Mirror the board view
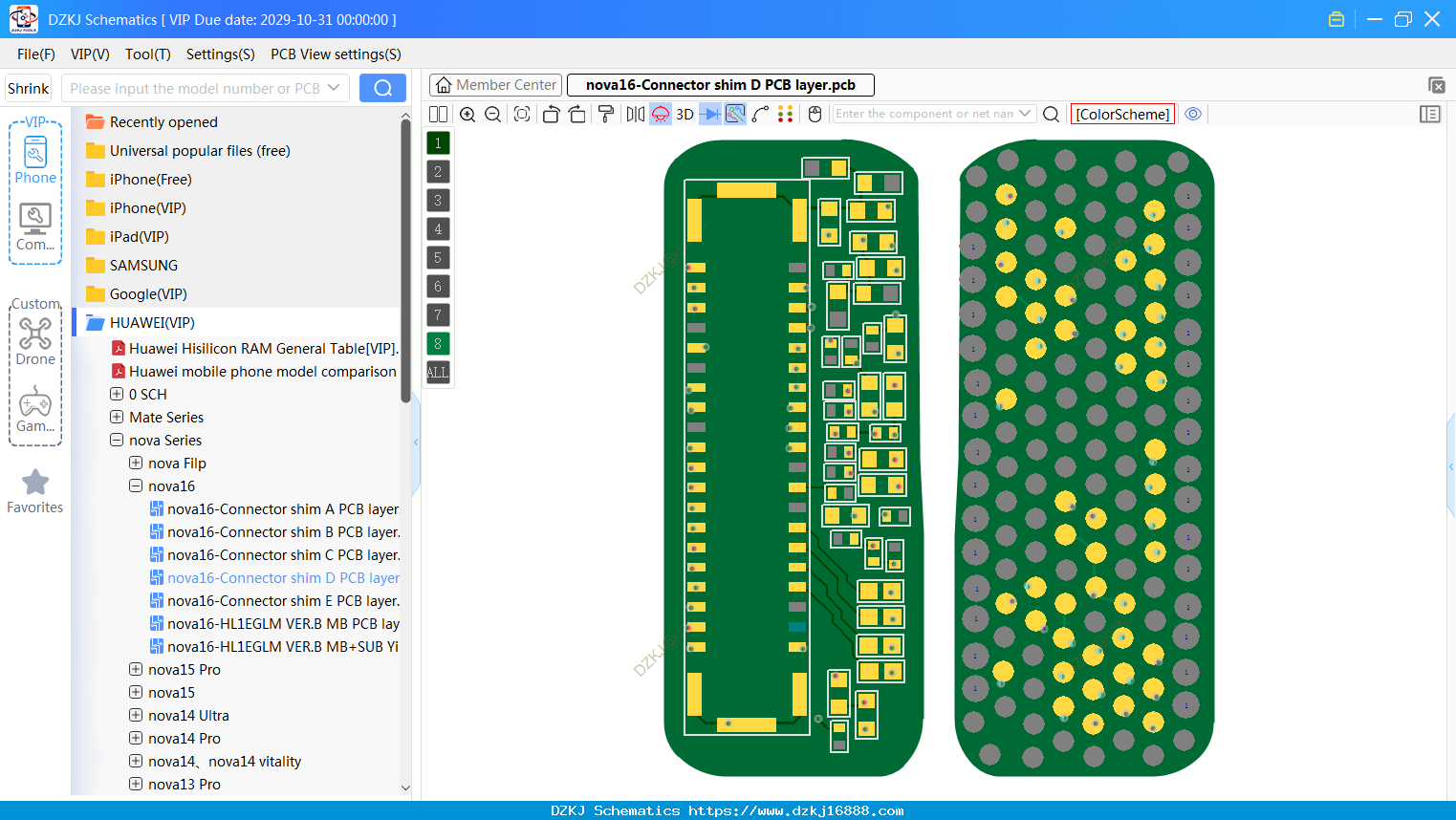The width and height of the screenshot is (1456, 820). tap(635, 114)
